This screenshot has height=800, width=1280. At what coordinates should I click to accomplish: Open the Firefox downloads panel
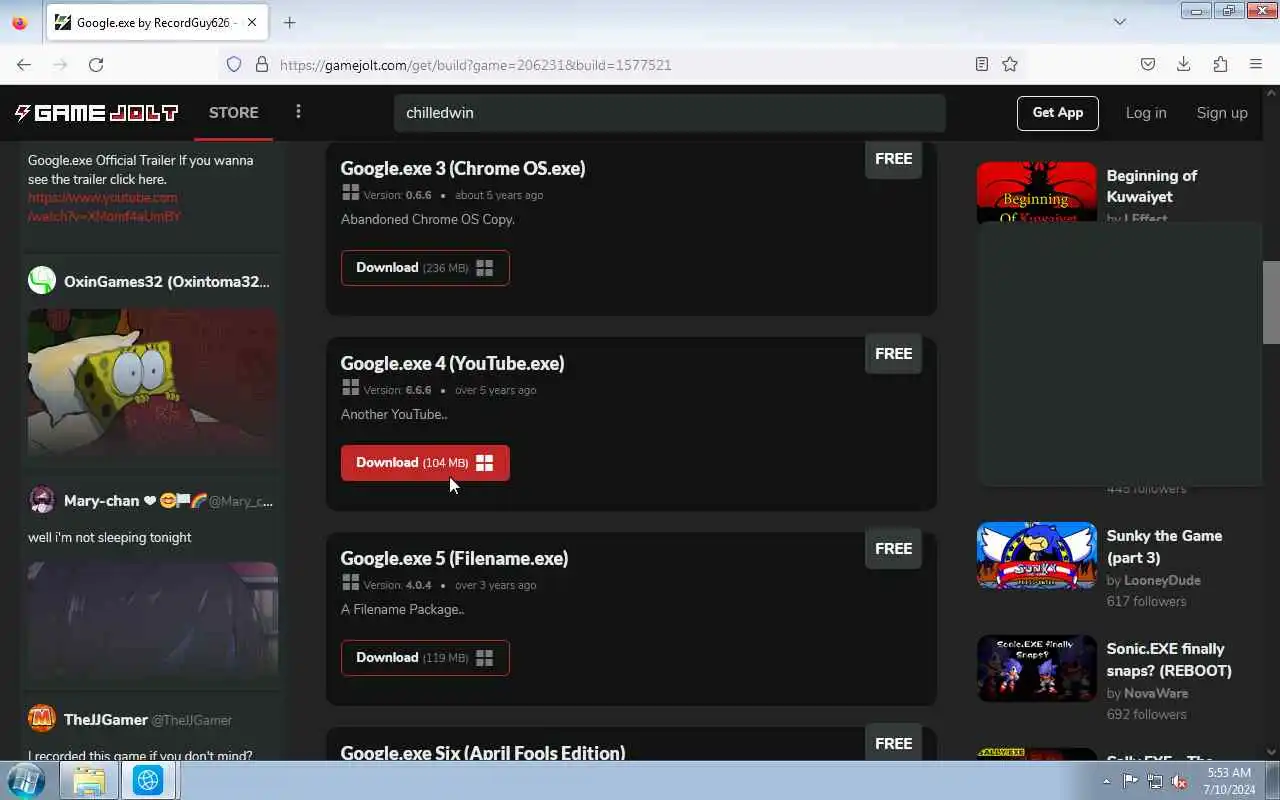1183,64
